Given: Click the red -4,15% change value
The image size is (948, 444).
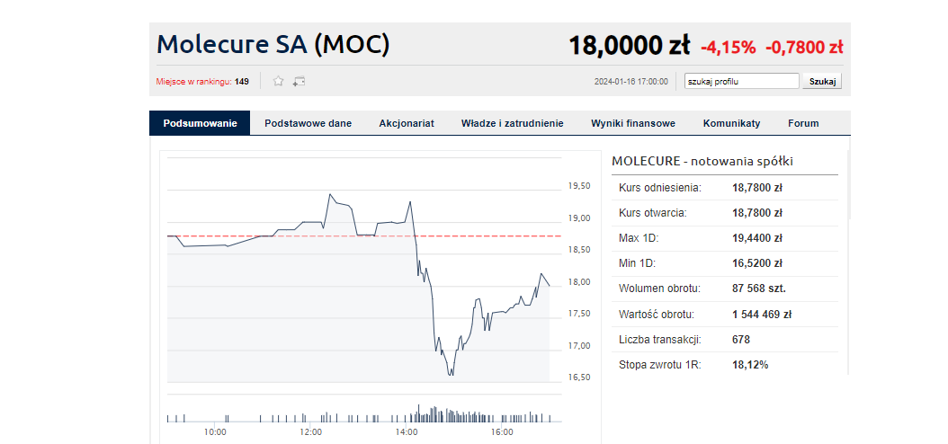Looking at the screenshot, I should (x=728, y=47).
